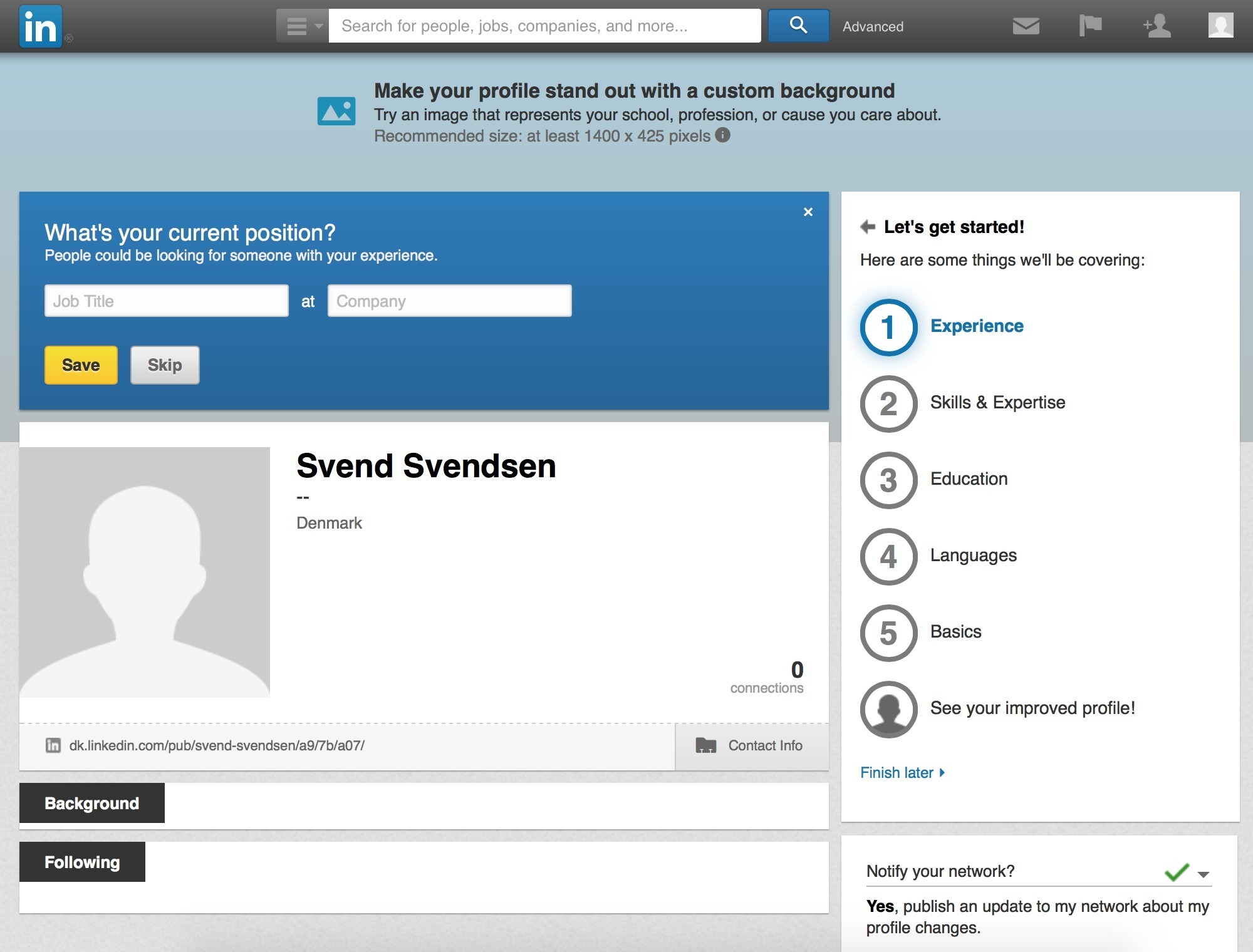This screenshot has width=1253, height=952.
Task: Click the LinkedIn URL profile link icon
Action: 52,745
